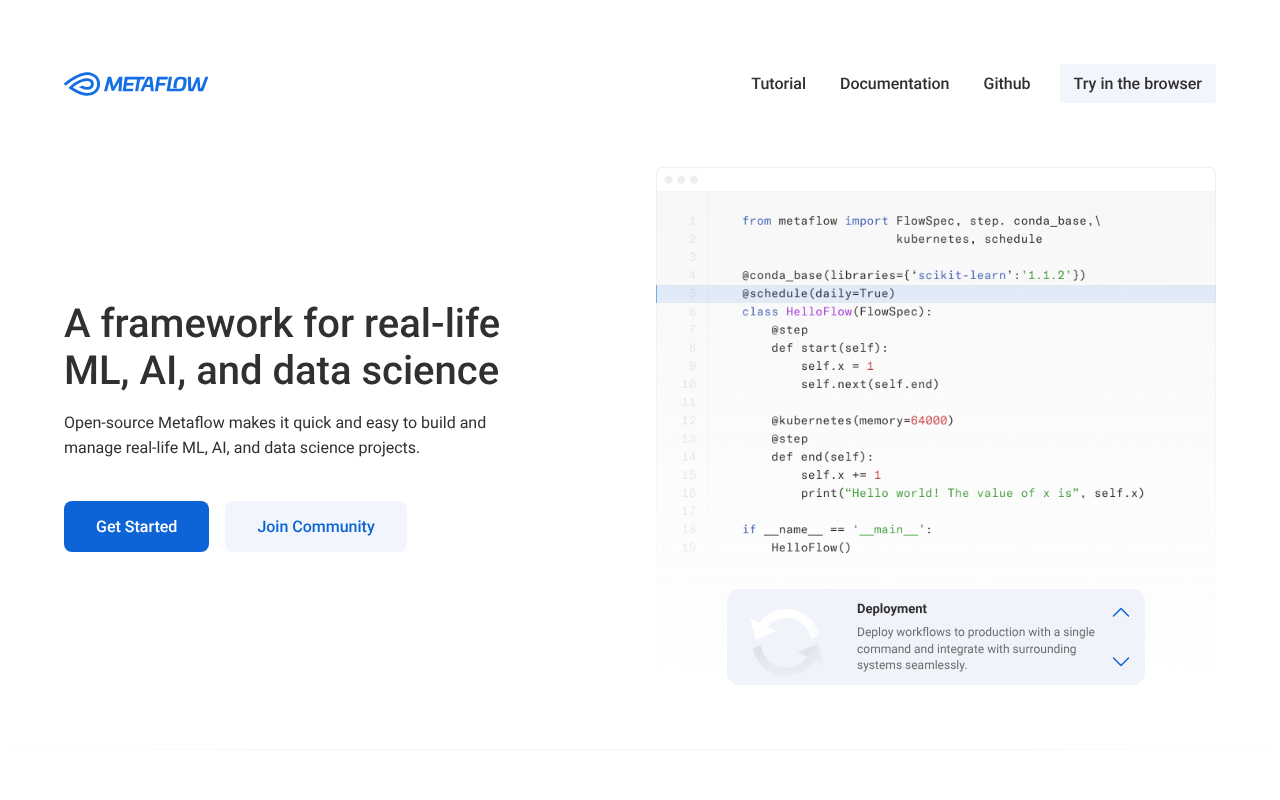Click the middle window dot on the code window
1280x800 pixels.
[681, 179]
